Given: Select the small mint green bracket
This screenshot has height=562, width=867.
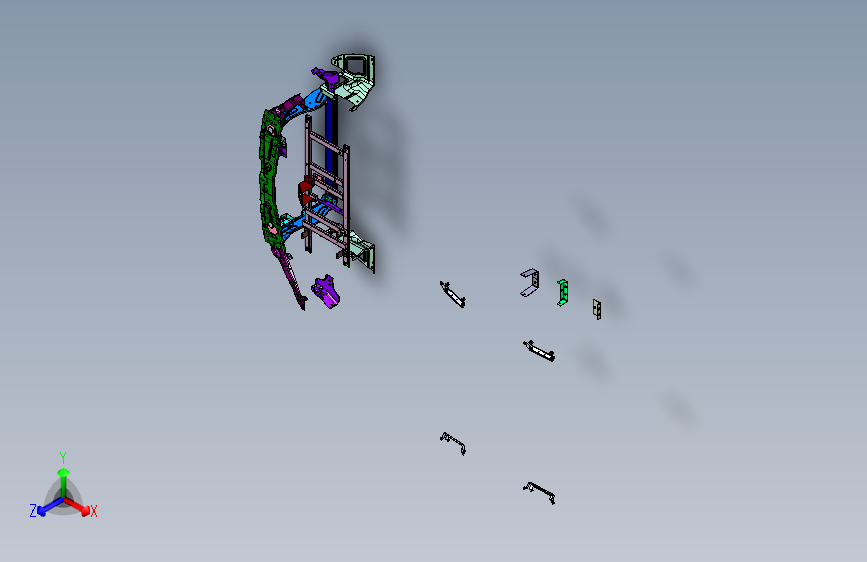Looking at the screenshot, I should [x=562, y=293].
